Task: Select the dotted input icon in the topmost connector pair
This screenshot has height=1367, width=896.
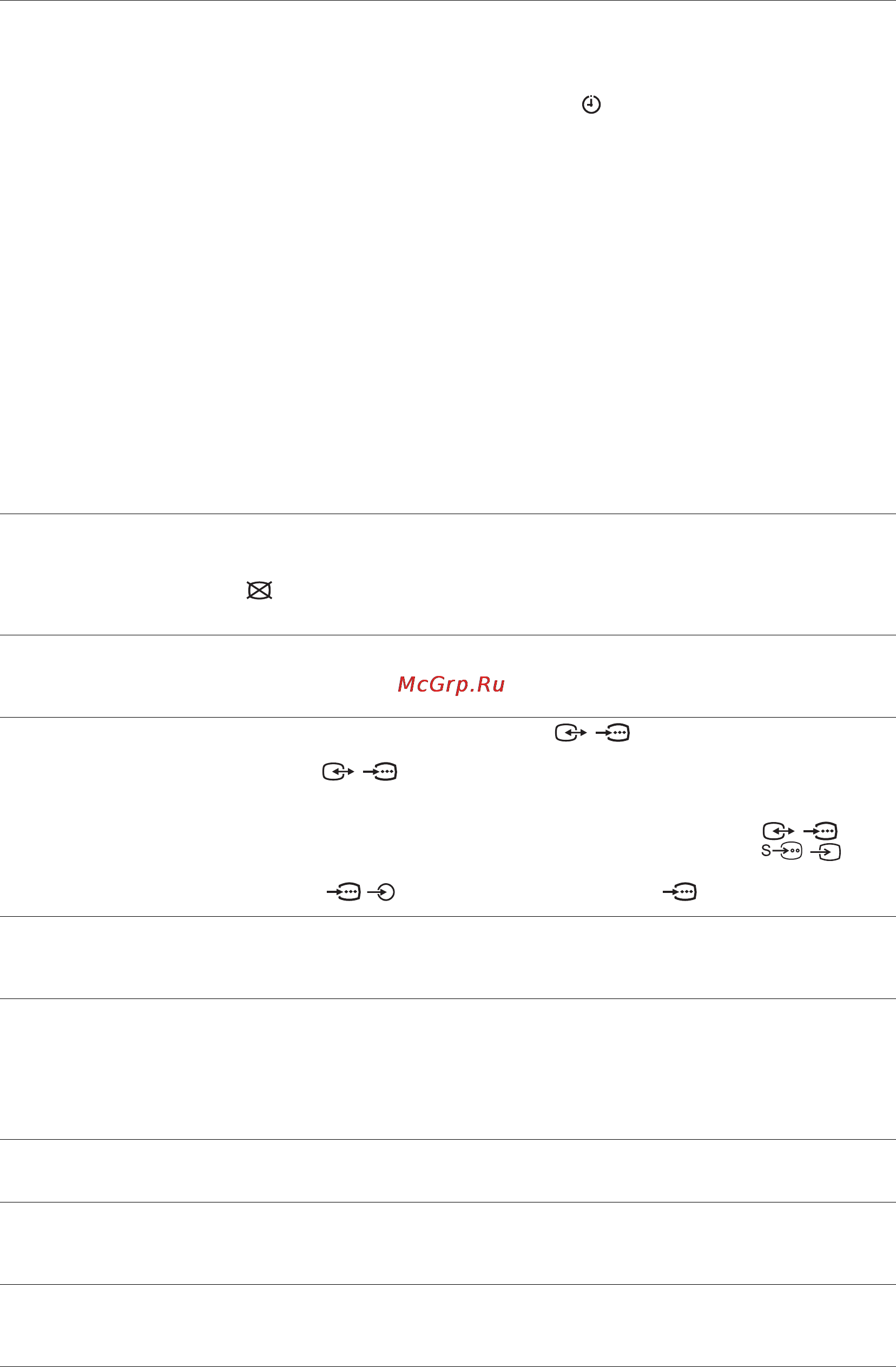Action: pos(613,733)
